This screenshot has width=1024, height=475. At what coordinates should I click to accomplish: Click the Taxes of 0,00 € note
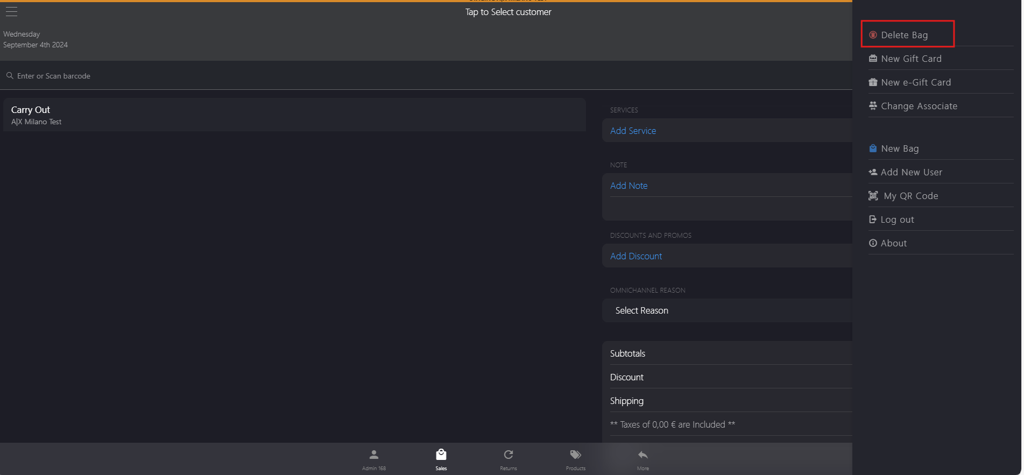click(672, 425)
